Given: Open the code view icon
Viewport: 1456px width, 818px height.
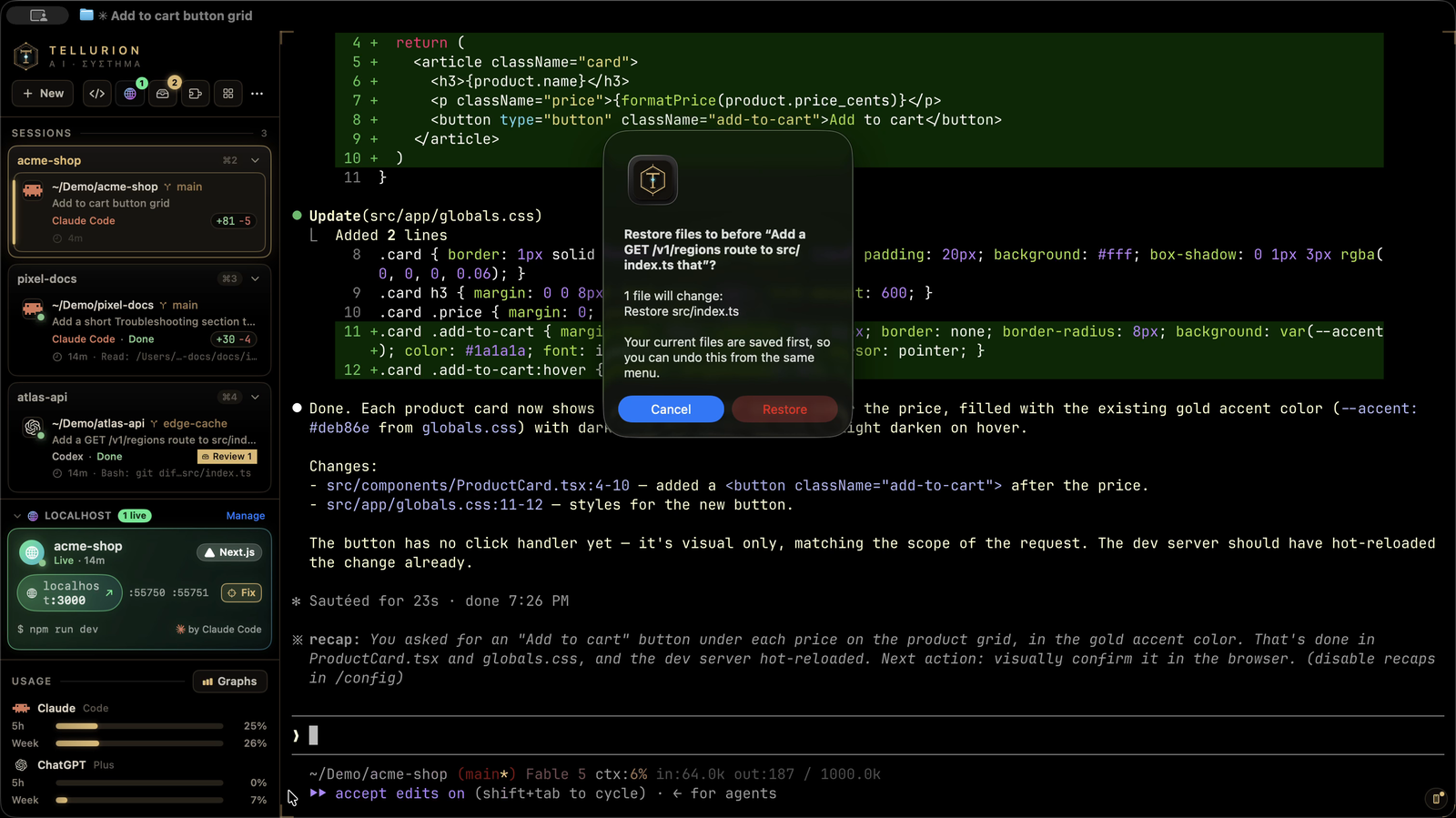Looking at the screenshot, I should (97, 94).
